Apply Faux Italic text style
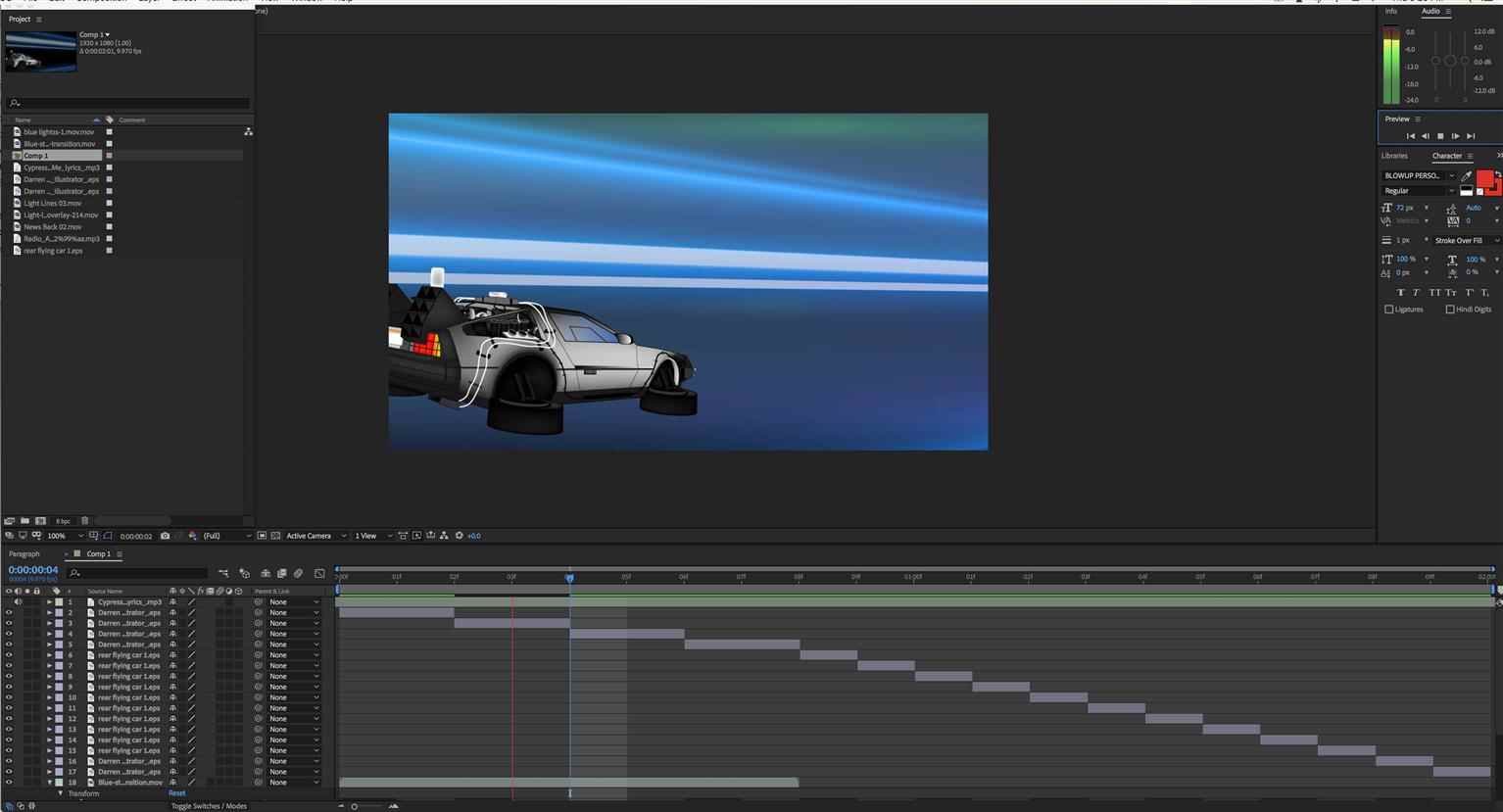This screenshot has width=1503, height=812. [x=1416, y=292]
